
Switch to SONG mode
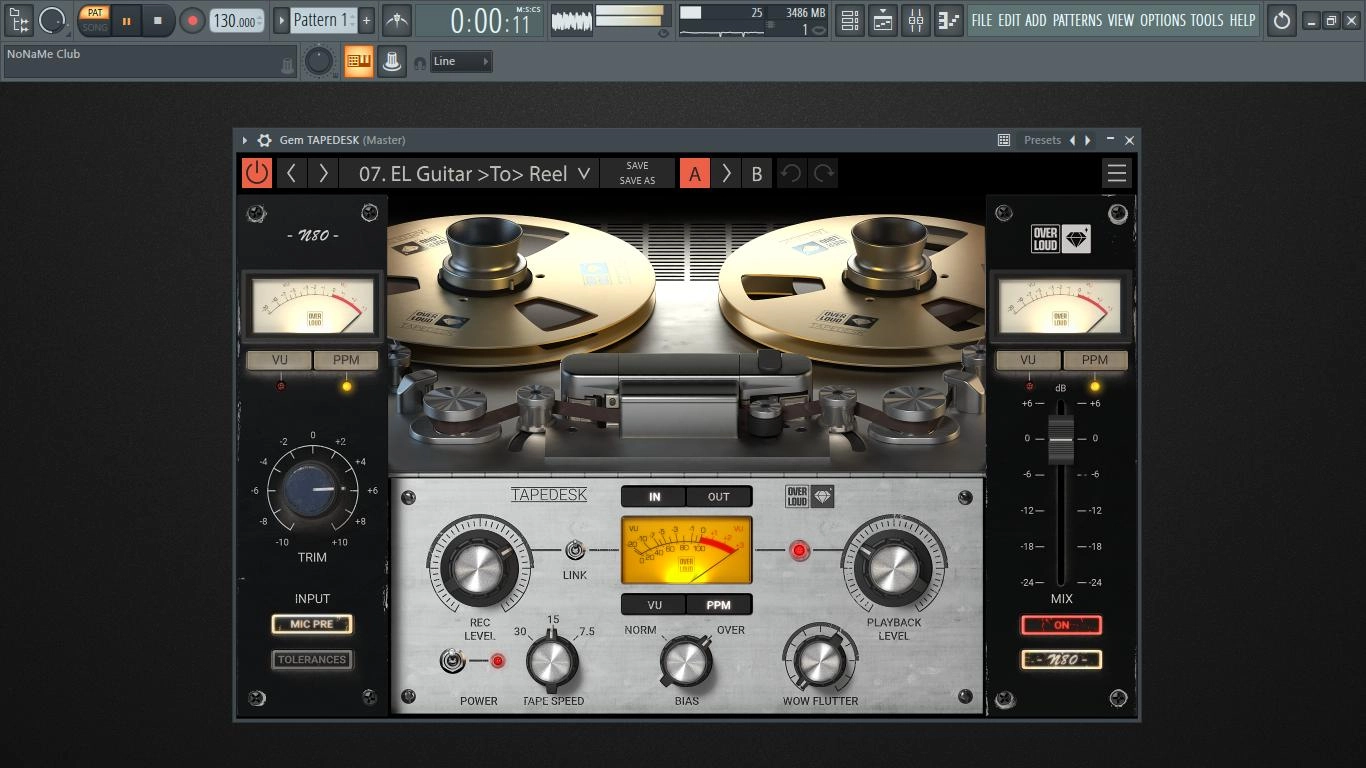[x=94, y=27]
